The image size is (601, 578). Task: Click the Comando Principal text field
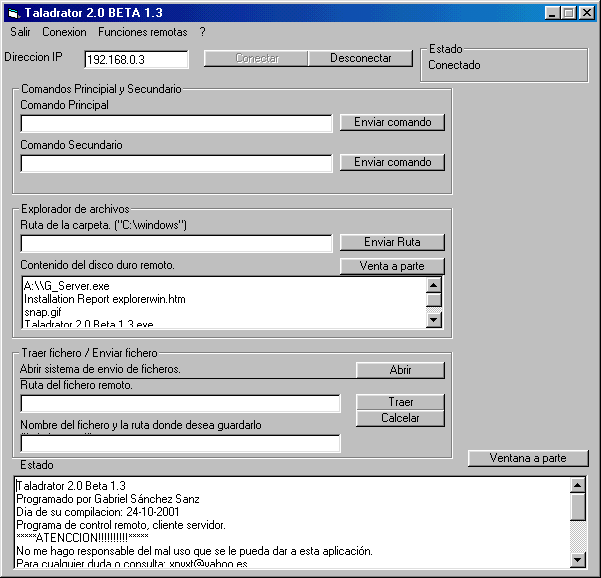coord(176,123)
